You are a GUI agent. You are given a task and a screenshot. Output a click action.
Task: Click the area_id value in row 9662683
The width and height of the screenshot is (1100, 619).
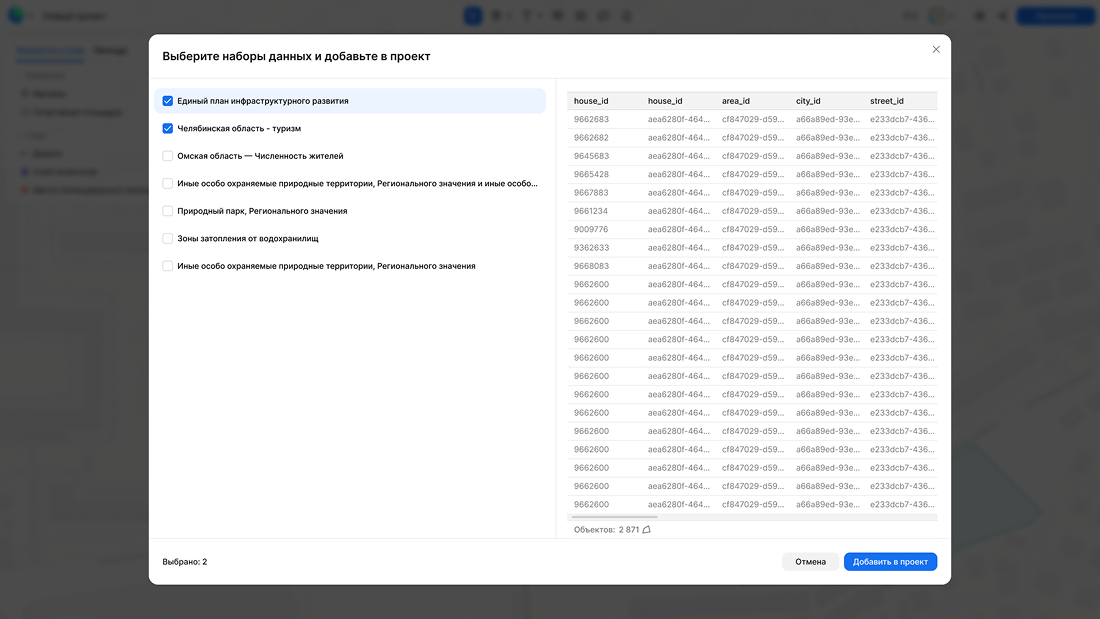(x=753, y=119)
